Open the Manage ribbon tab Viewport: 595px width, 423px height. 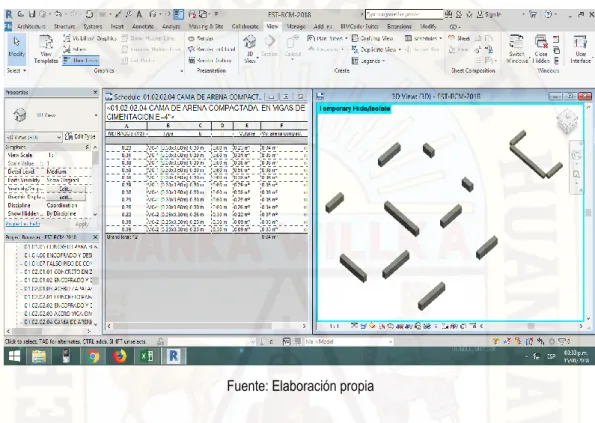[x=296, y=27]
